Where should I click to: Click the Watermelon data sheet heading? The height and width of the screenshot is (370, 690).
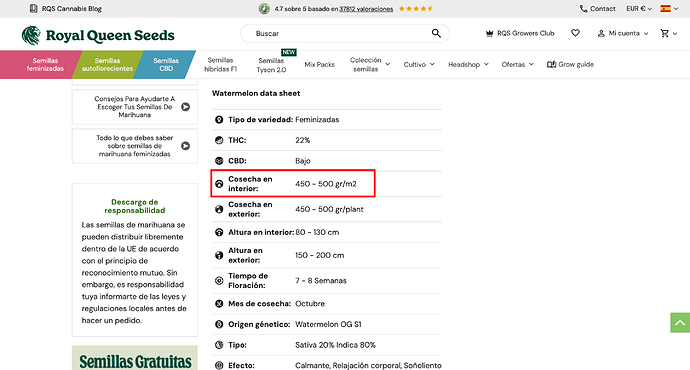256,93
